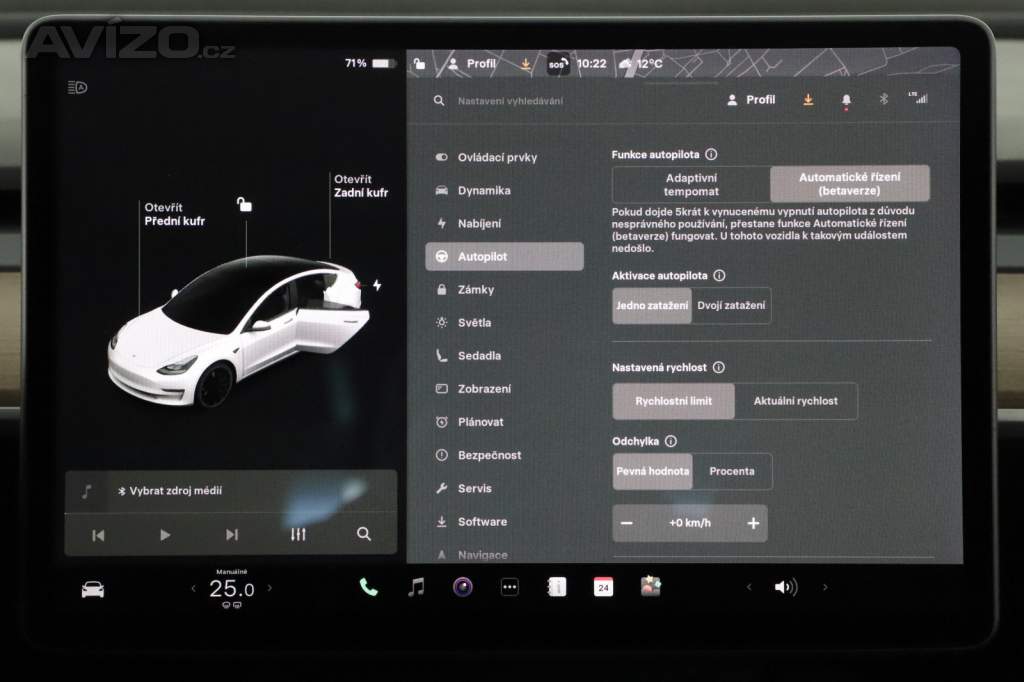The height and width of the screenshot is (682, 1024).
Task: Tap the notification bell icon
Action: point(846,100)
